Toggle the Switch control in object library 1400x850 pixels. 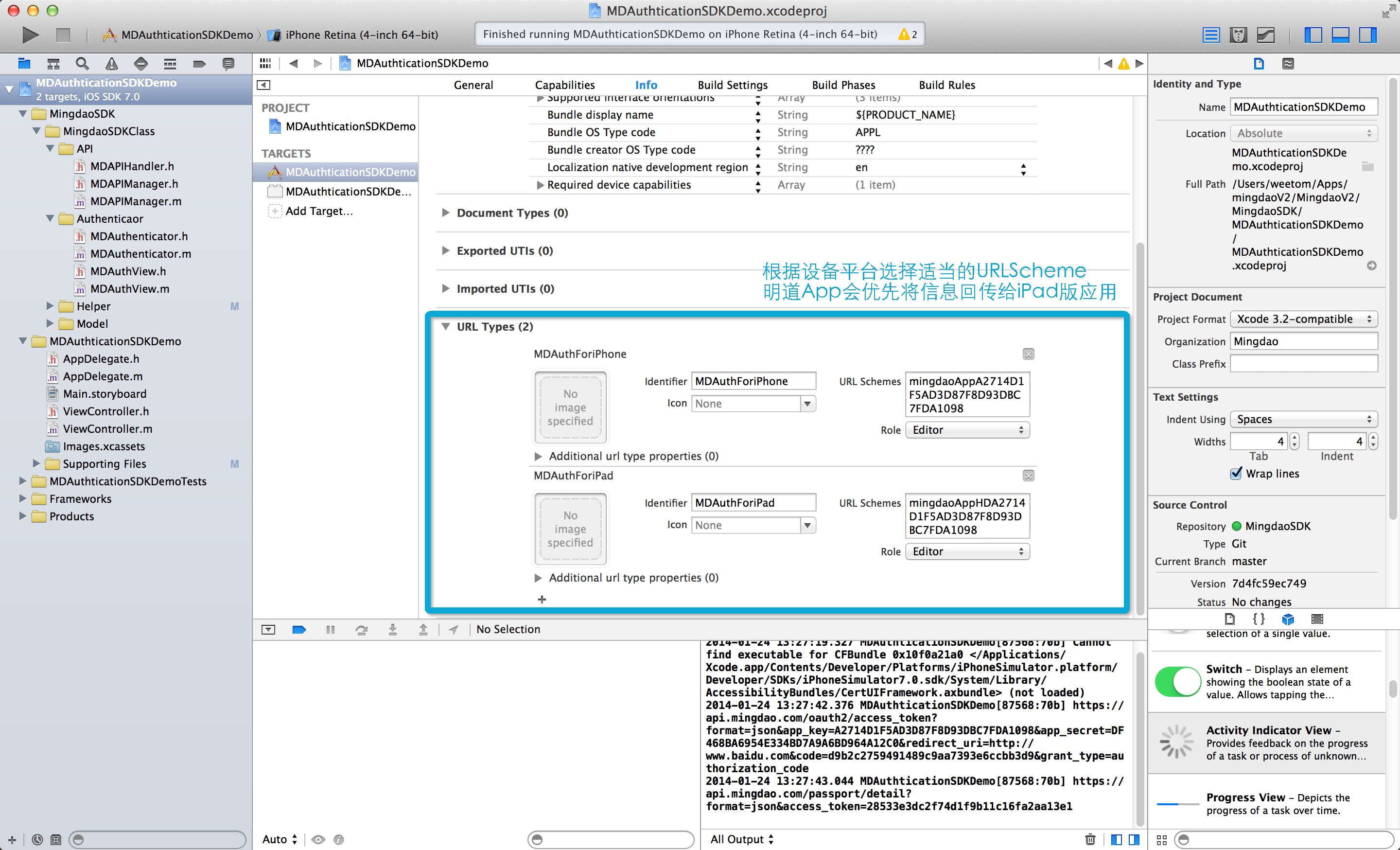point(1177,681)
